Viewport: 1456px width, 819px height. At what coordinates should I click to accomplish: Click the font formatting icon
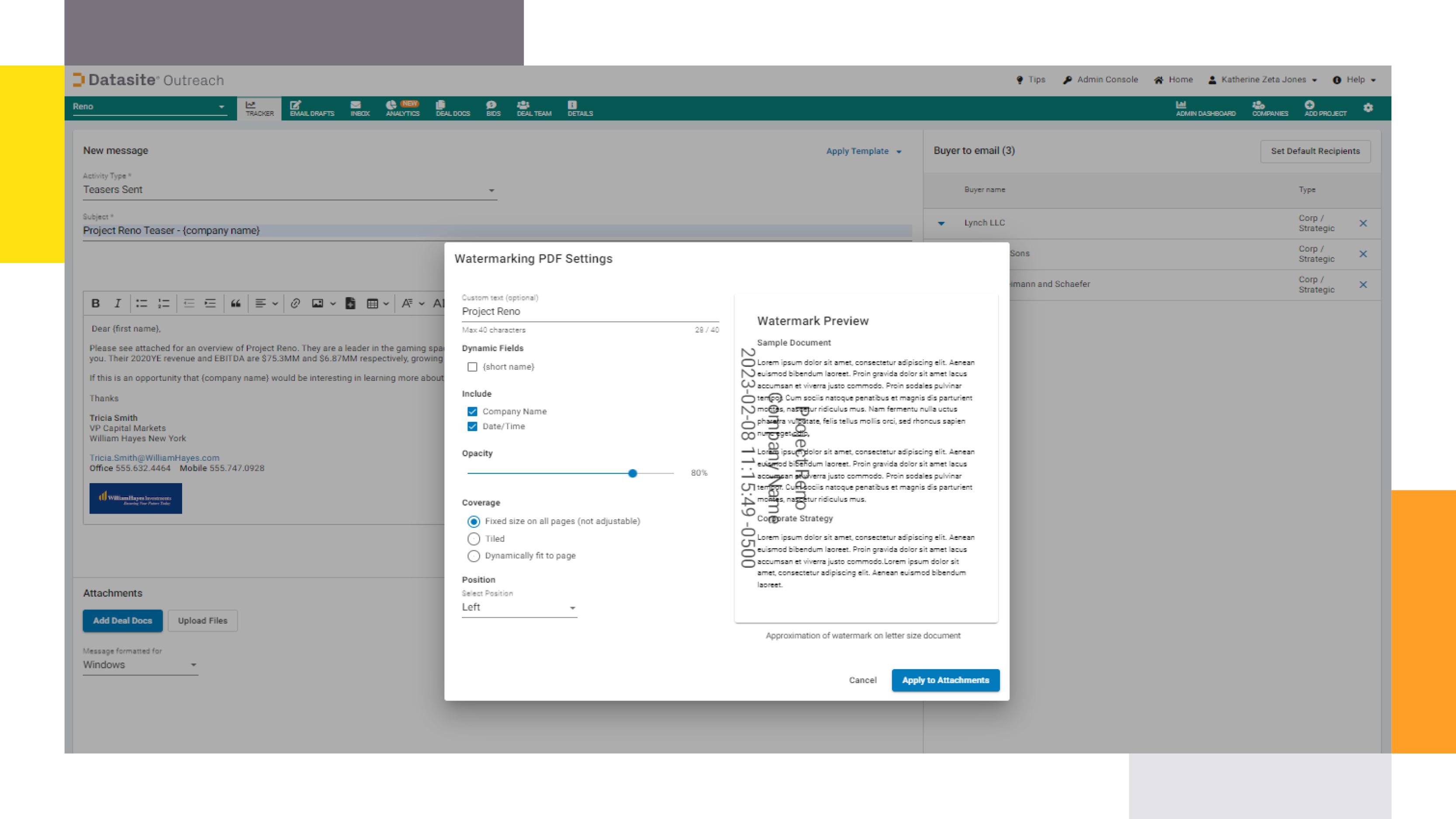pos(407,304)
